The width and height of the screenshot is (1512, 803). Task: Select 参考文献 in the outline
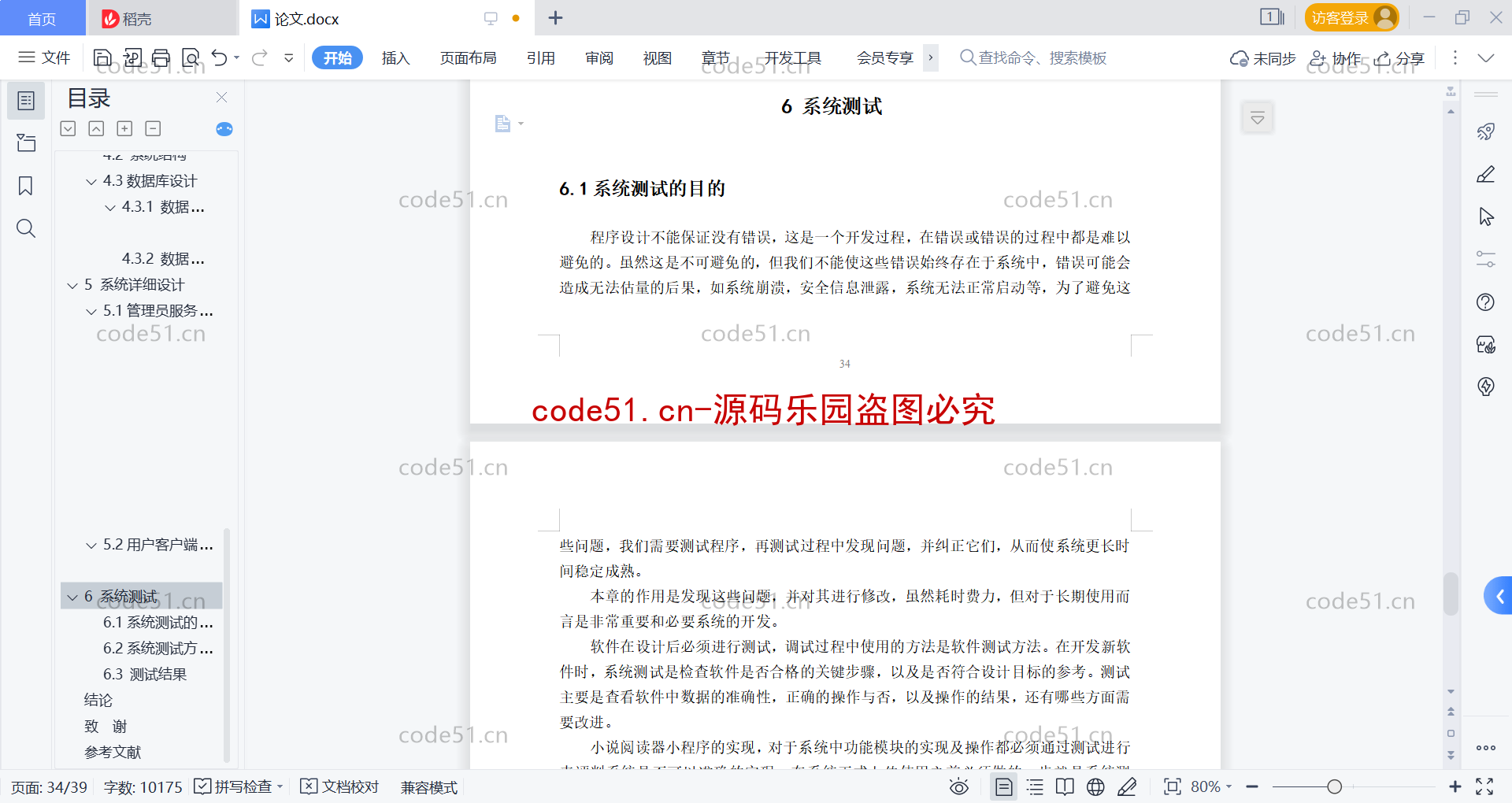pos(113,753)
